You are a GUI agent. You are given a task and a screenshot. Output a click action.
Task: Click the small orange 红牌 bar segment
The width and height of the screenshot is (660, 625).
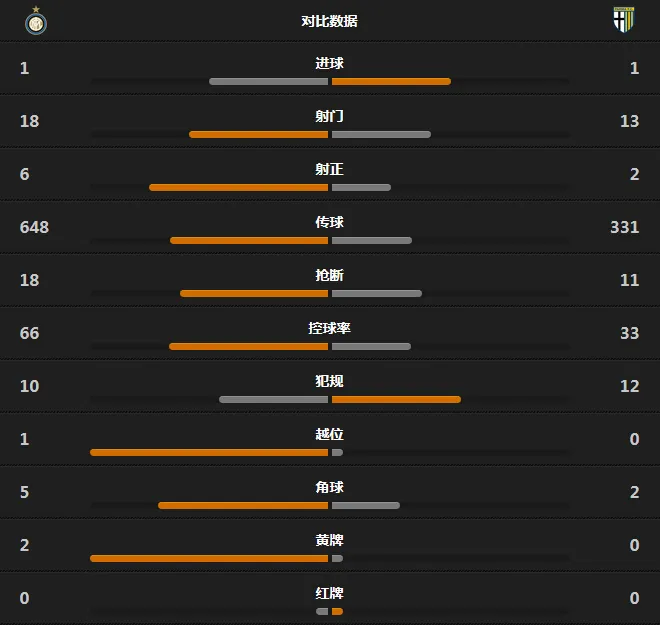(337, 612)
